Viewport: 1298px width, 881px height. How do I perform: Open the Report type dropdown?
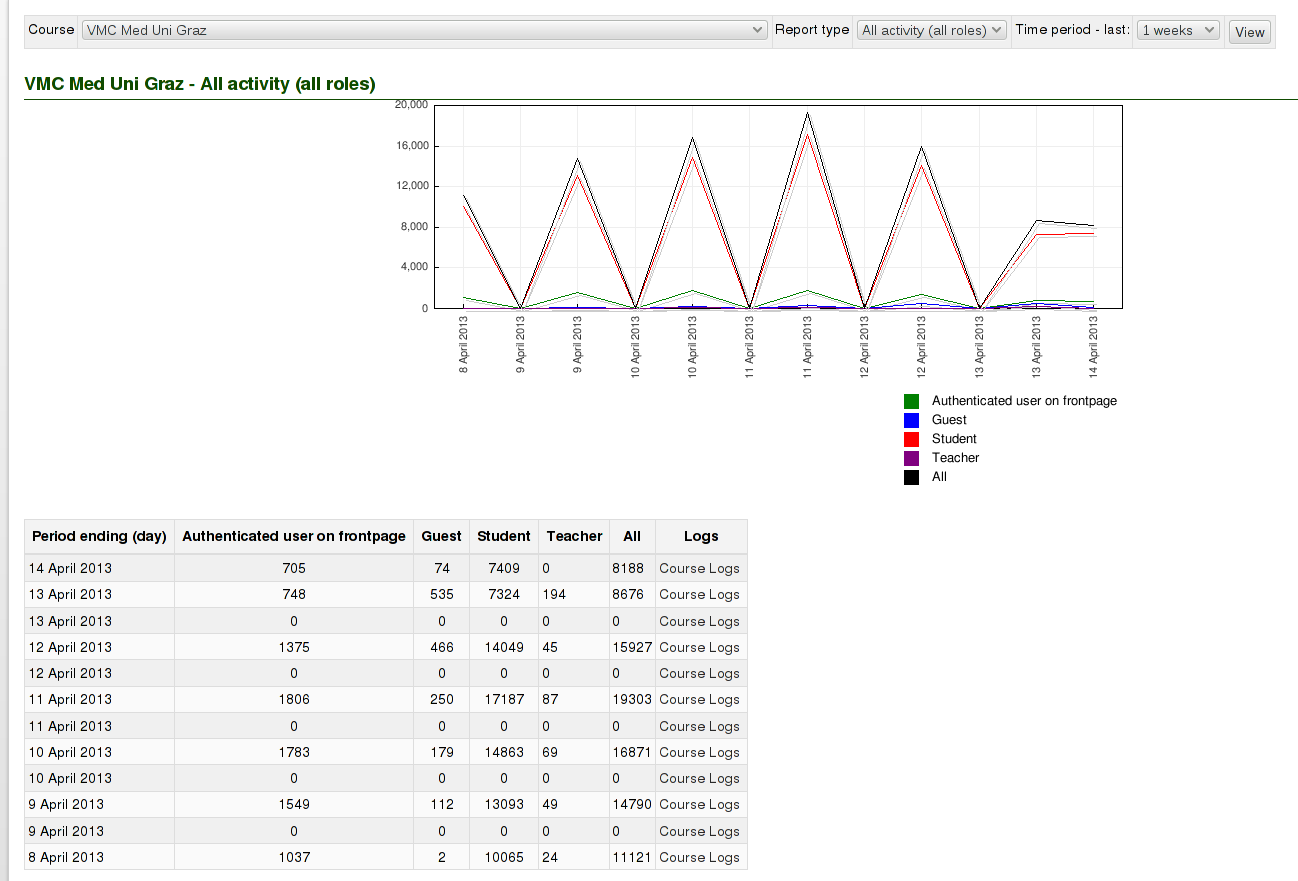click(x=931, y=30)
